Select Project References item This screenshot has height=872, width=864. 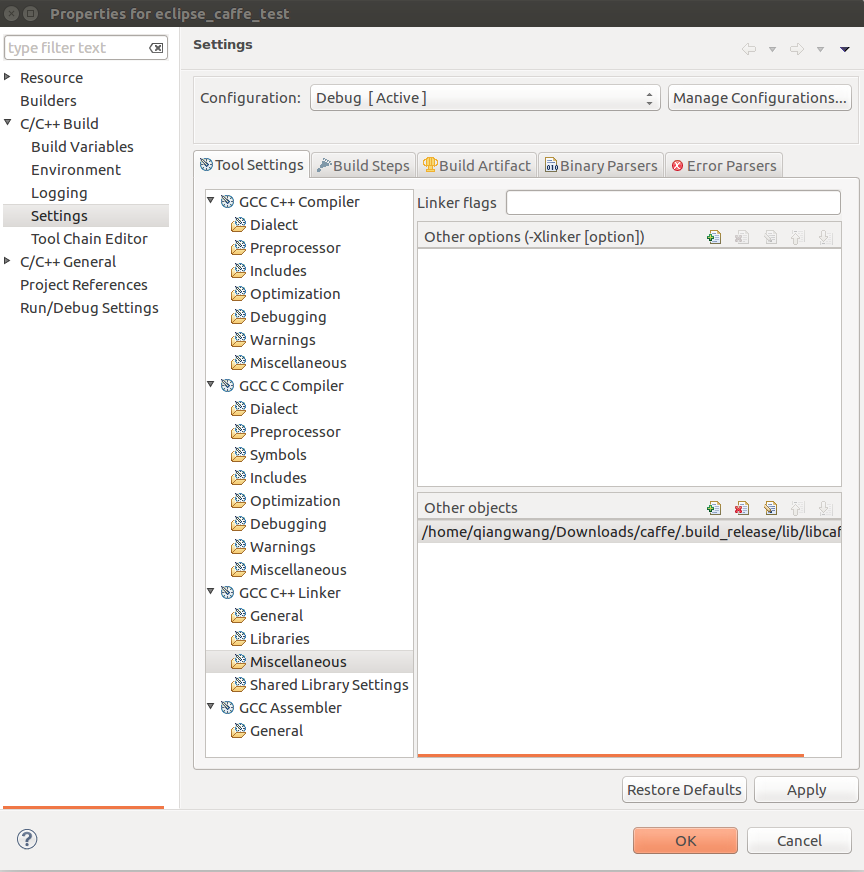pyautogui.click(x=83, y=285)
